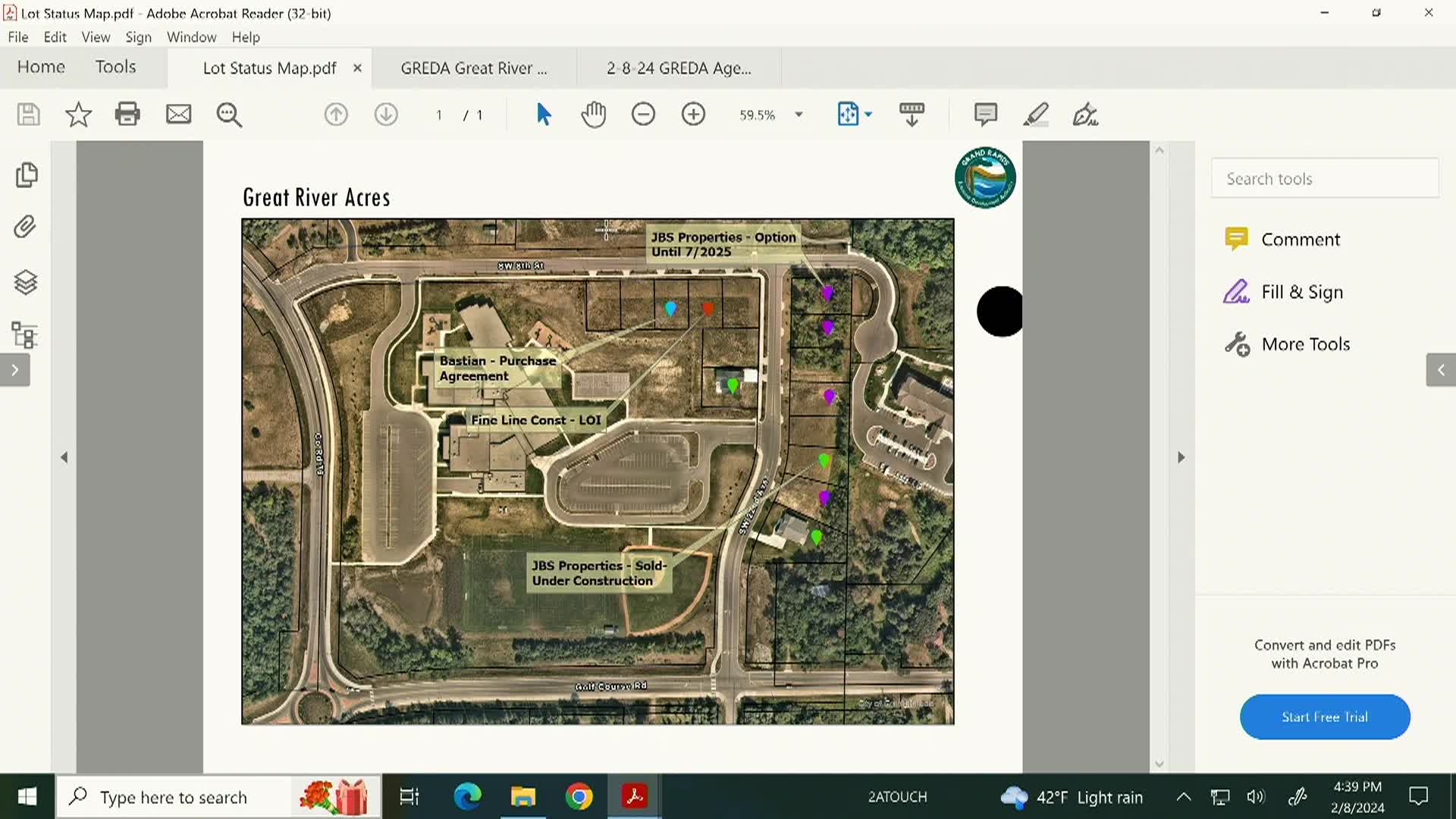Click the Grand Rapids logo in document
Image resolution: width=1456 pixels, height=819 pixels.
point(985,177)
